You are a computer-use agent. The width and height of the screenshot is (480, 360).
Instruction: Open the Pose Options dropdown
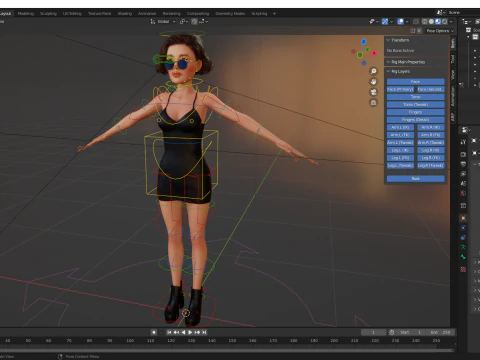[440, 31]
